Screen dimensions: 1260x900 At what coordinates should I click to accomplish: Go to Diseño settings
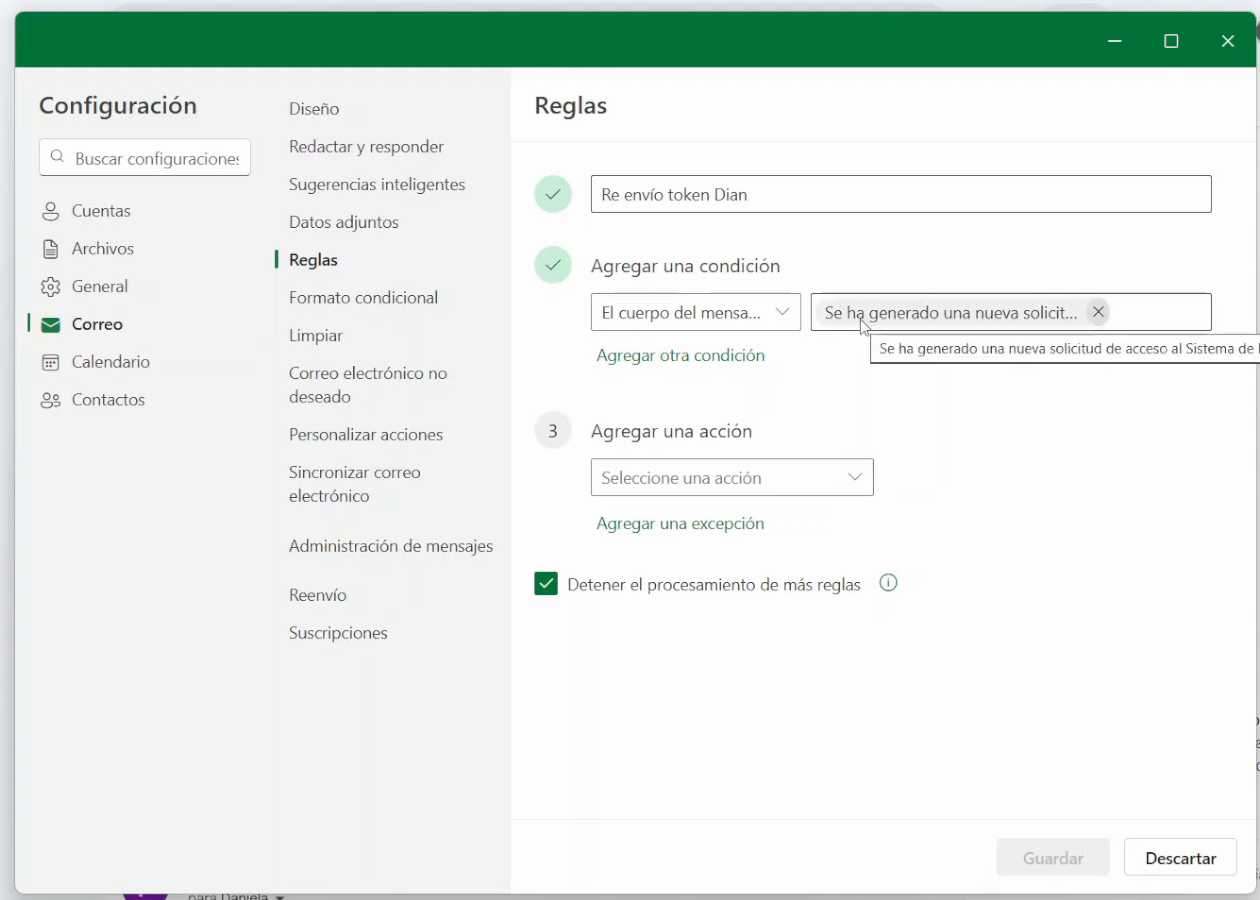(314, 109)
